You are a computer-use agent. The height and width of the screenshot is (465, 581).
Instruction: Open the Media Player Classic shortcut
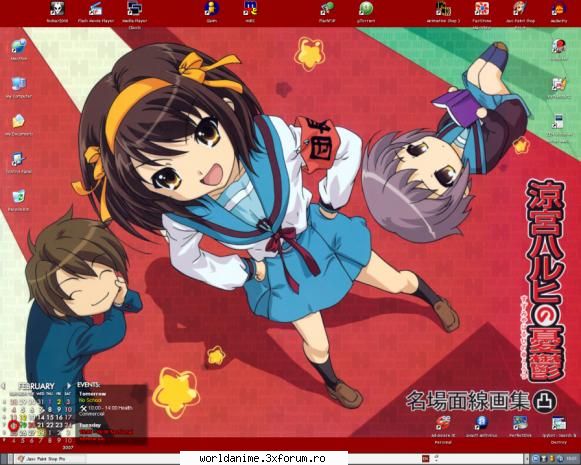135,9
